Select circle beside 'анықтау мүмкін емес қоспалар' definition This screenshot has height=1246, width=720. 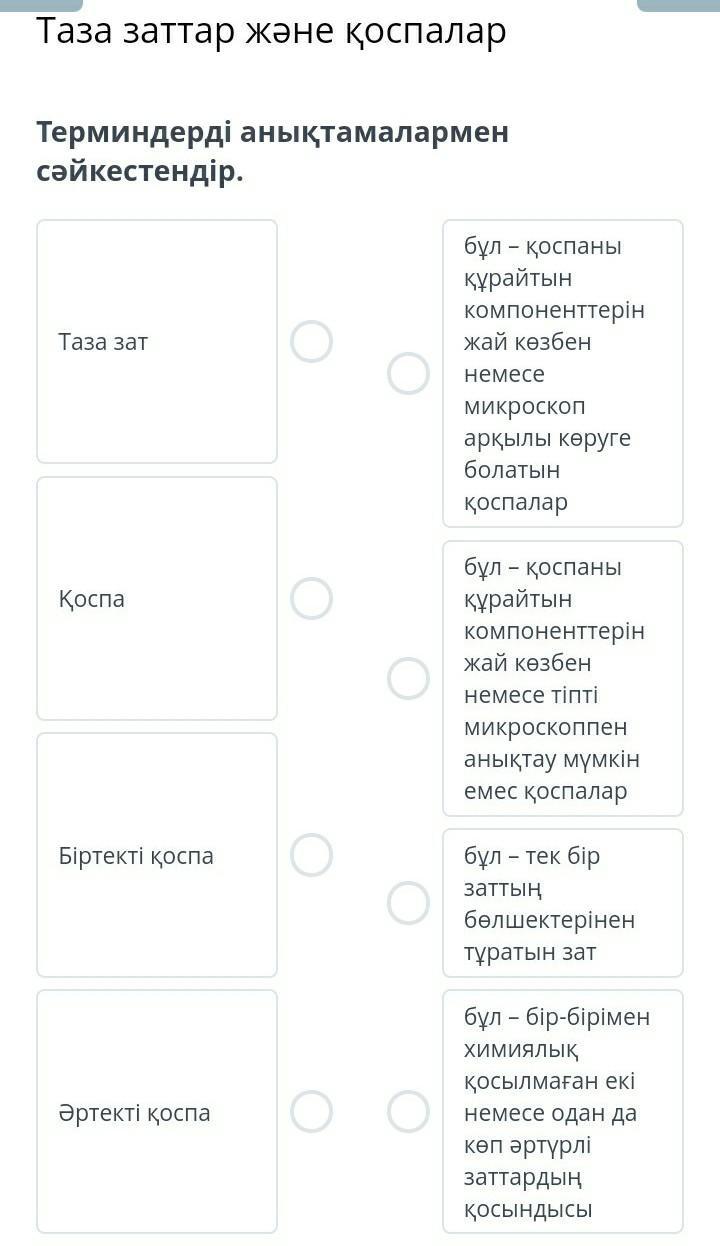point(408,678)
